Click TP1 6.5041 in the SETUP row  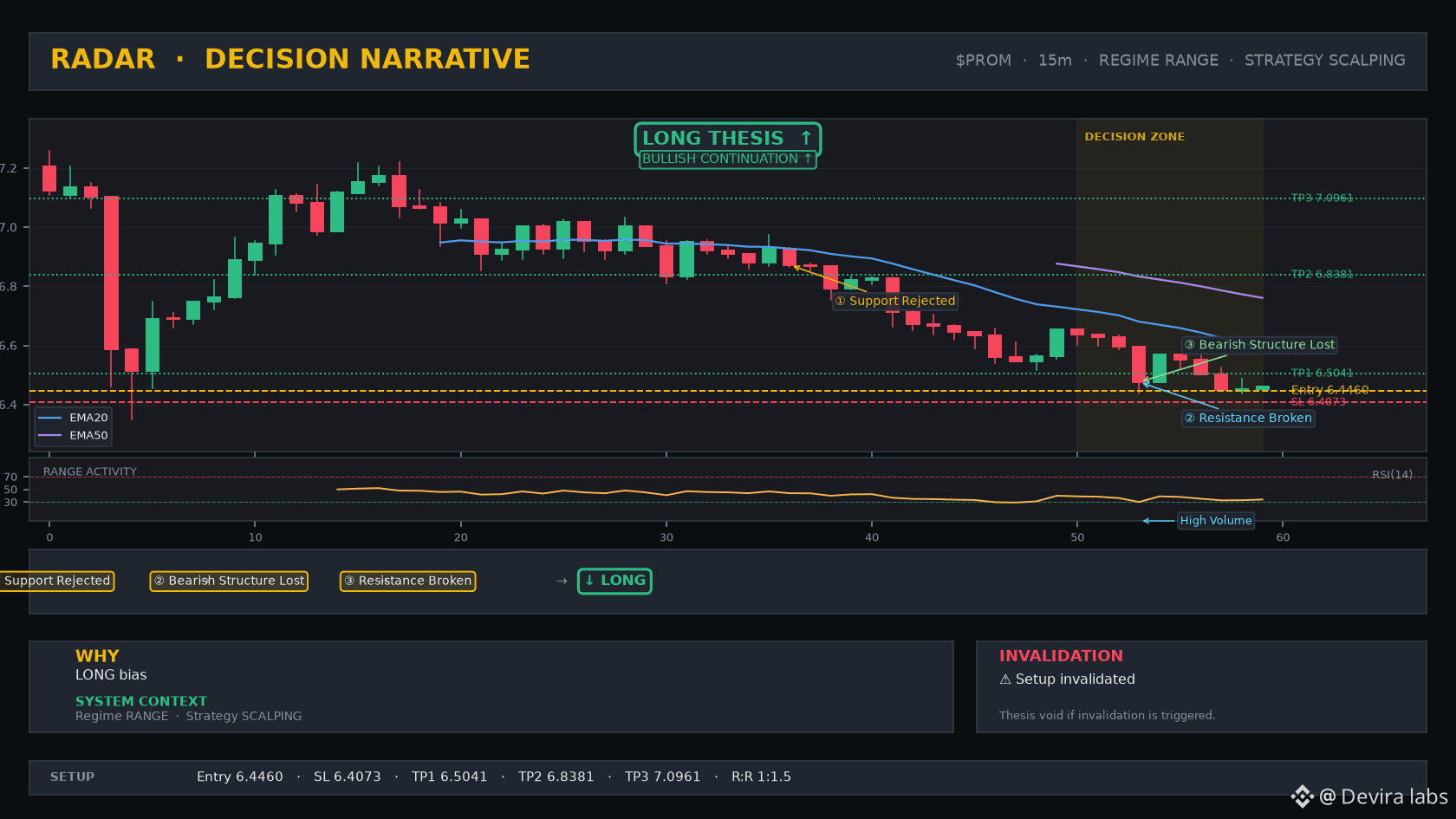click(449, 777)
